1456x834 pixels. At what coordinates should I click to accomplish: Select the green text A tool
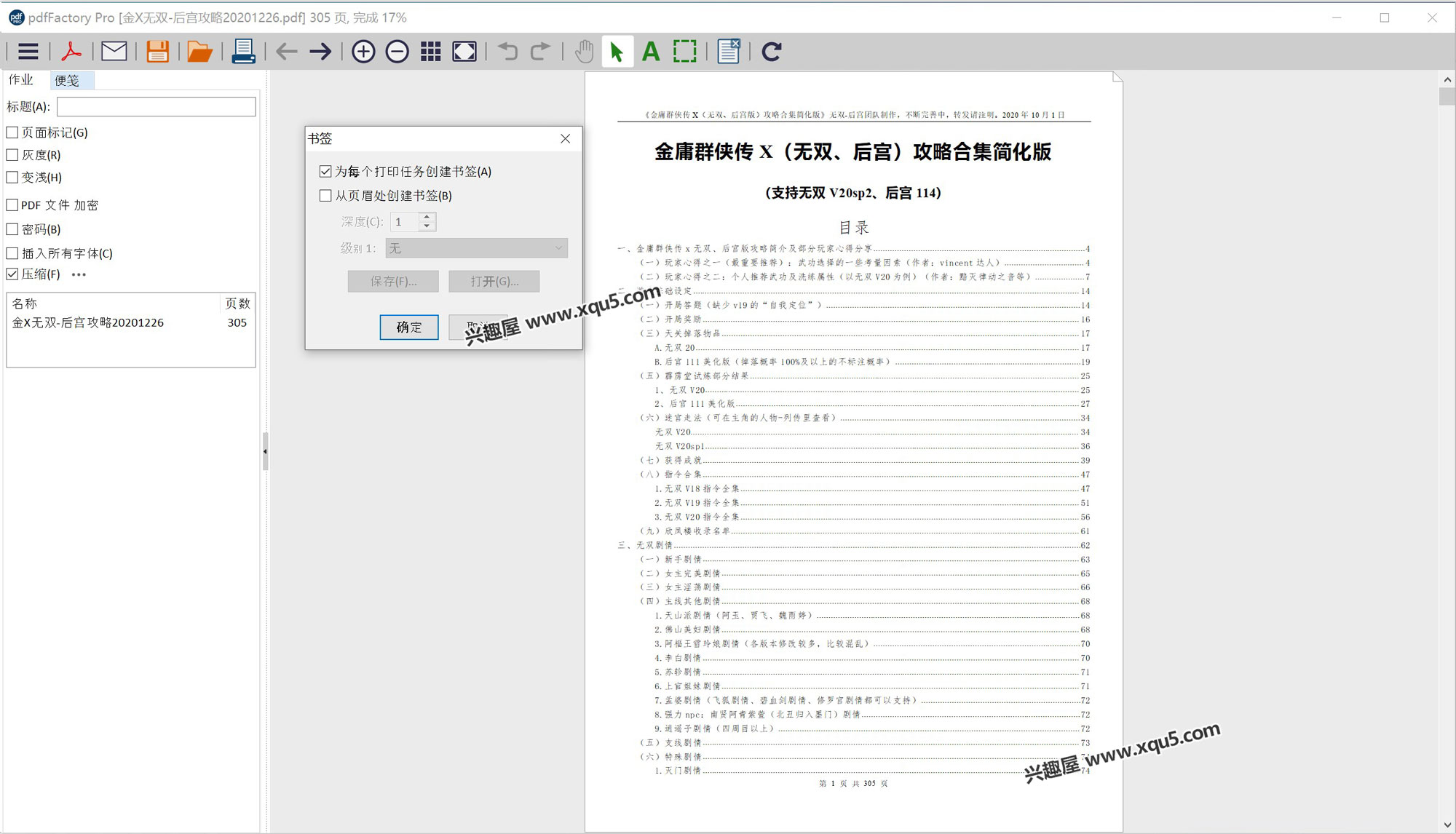[x=651, y=51]
